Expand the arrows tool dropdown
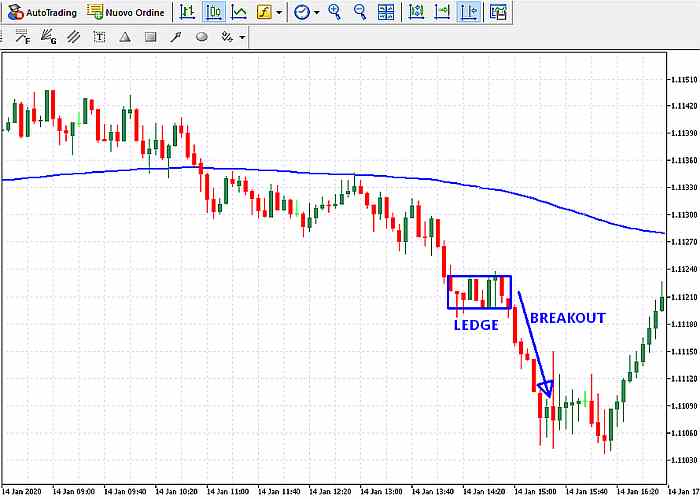700x499 pixels. click(x=242, y=37)
